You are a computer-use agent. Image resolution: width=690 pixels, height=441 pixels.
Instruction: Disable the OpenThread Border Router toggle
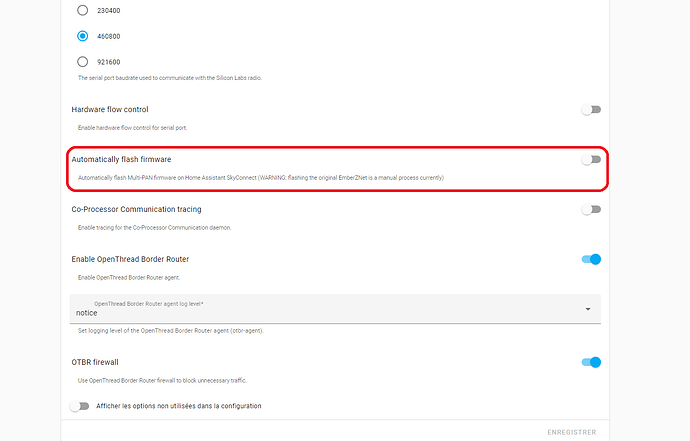[592, 259]
